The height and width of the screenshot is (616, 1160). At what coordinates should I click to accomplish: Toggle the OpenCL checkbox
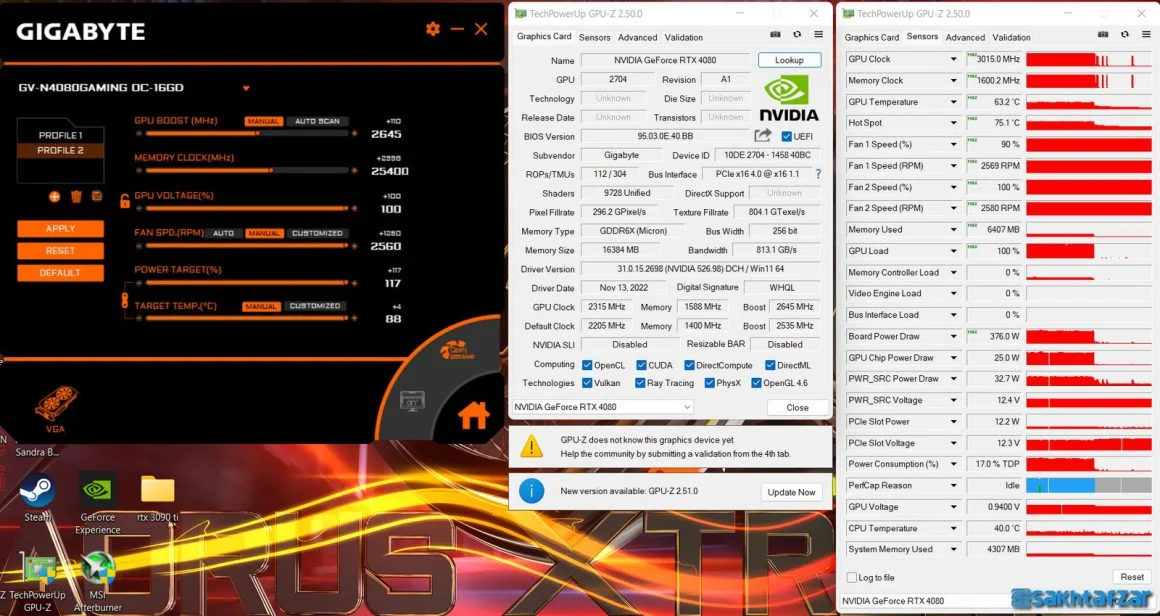pyautogui.click(x=587, y=365)
